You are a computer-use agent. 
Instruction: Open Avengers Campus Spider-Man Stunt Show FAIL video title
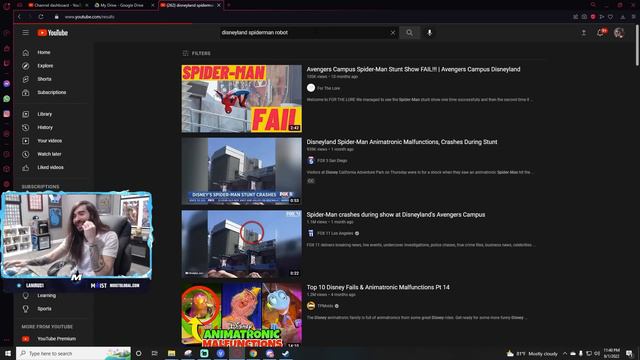pyautogui.click(x=413, y=69)
